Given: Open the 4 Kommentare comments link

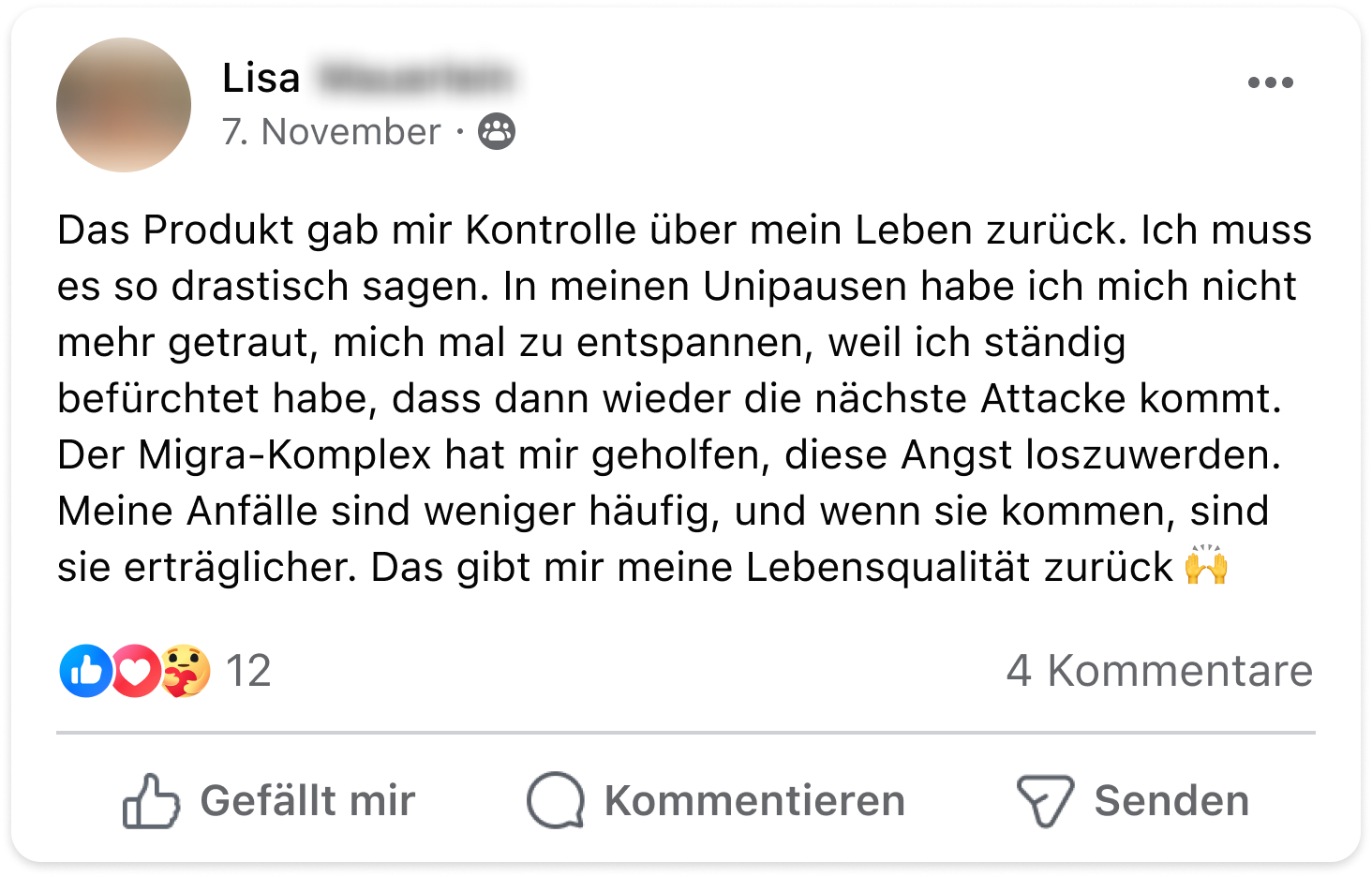Looking at the screenshot, I should point(1159,671).
